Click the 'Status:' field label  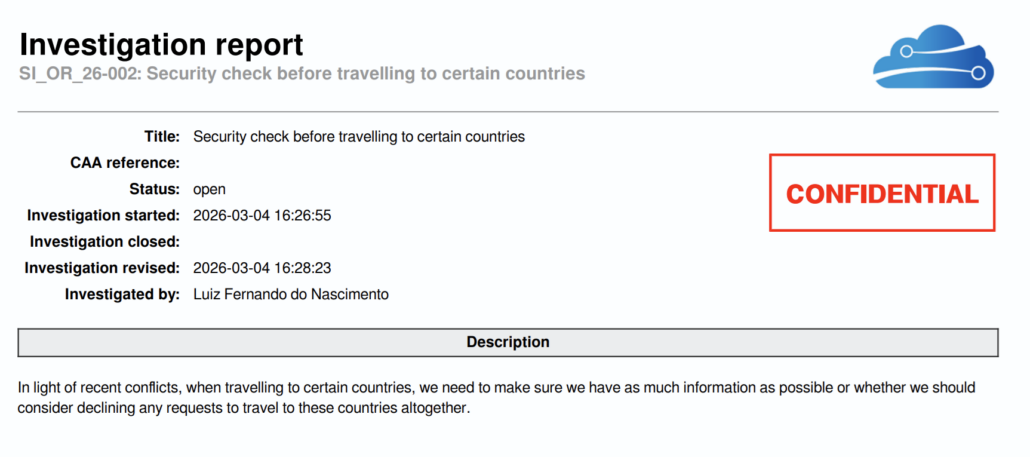[x=155, y=189]
